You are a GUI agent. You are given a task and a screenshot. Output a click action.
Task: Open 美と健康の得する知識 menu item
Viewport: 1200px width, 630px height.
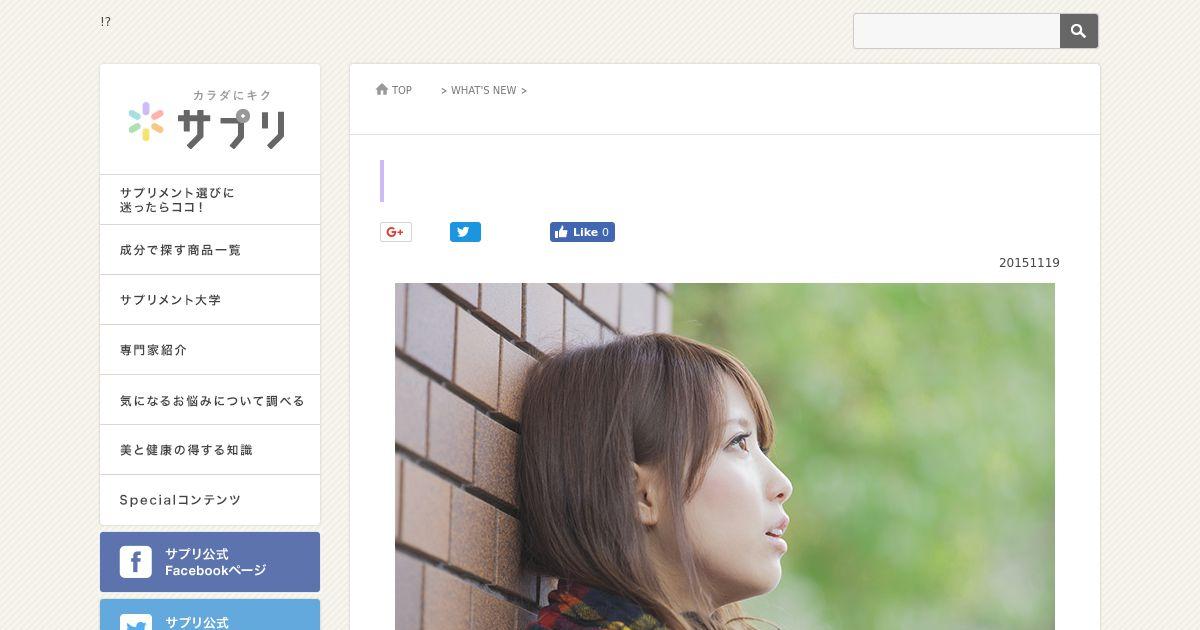click(210, 450)
